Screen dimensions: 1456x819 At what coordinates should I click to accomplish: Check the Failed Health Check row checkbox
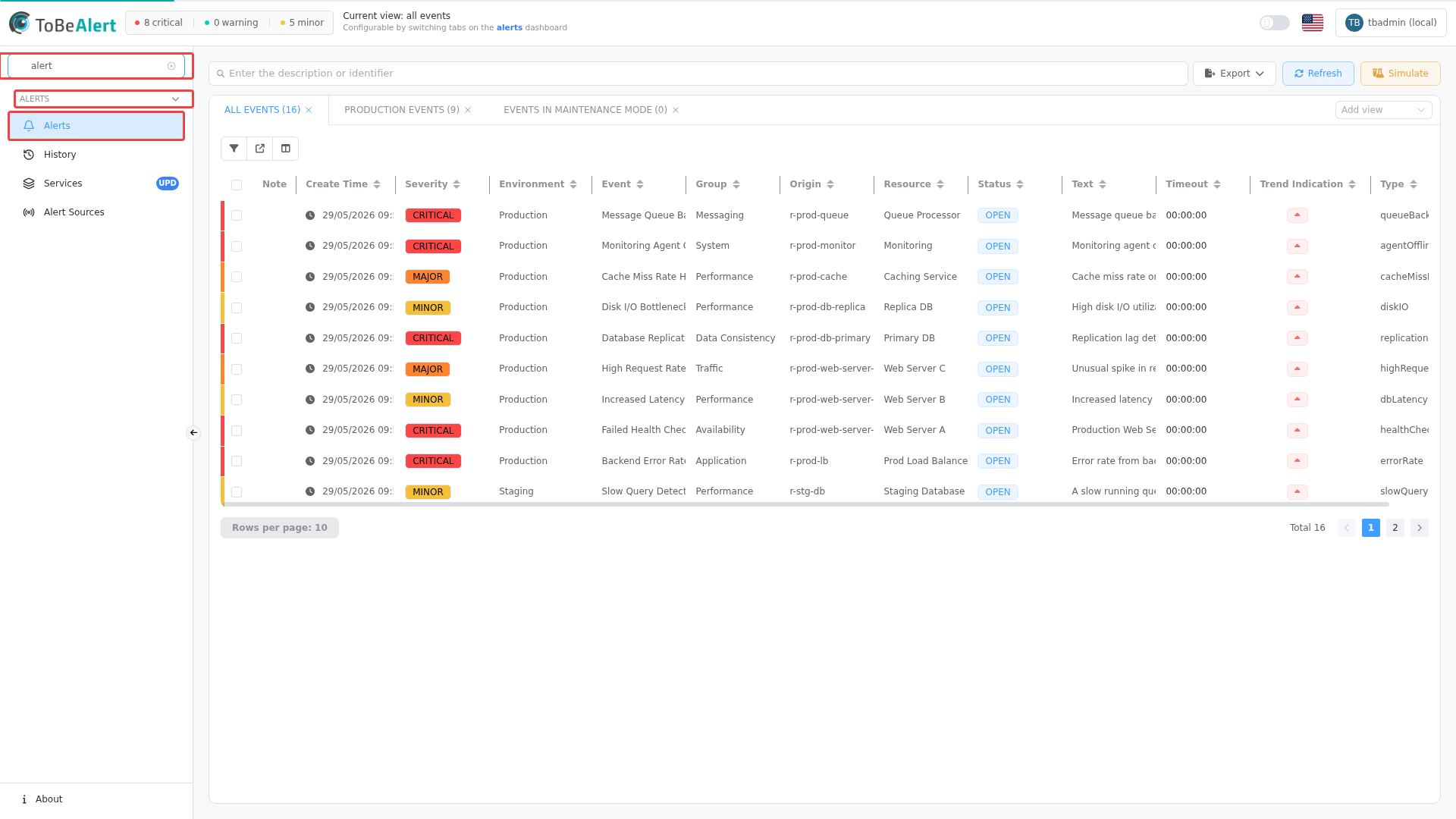click(x=237, y=431)
